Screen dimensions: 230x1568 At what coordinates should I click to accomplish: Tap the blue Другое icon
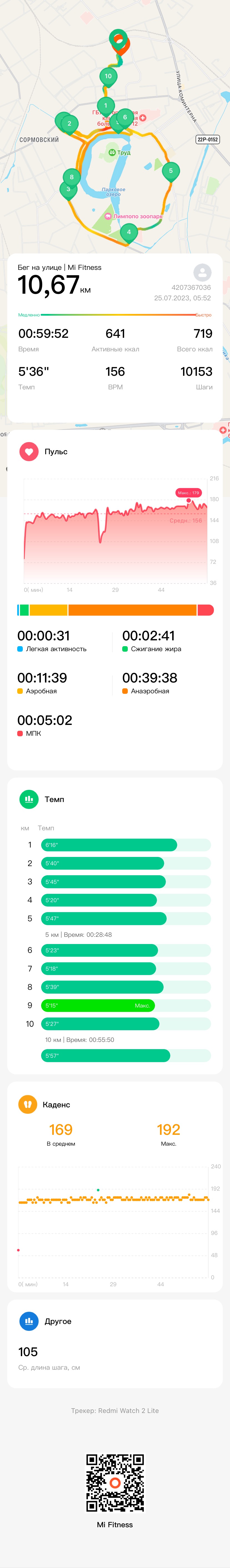pos(29,1321)
